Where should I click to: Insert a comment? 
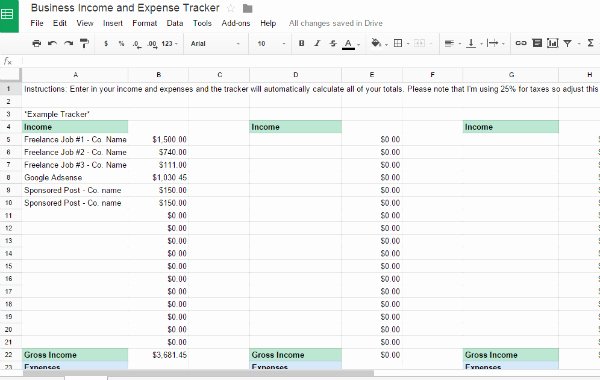click(x=537, y=43)
